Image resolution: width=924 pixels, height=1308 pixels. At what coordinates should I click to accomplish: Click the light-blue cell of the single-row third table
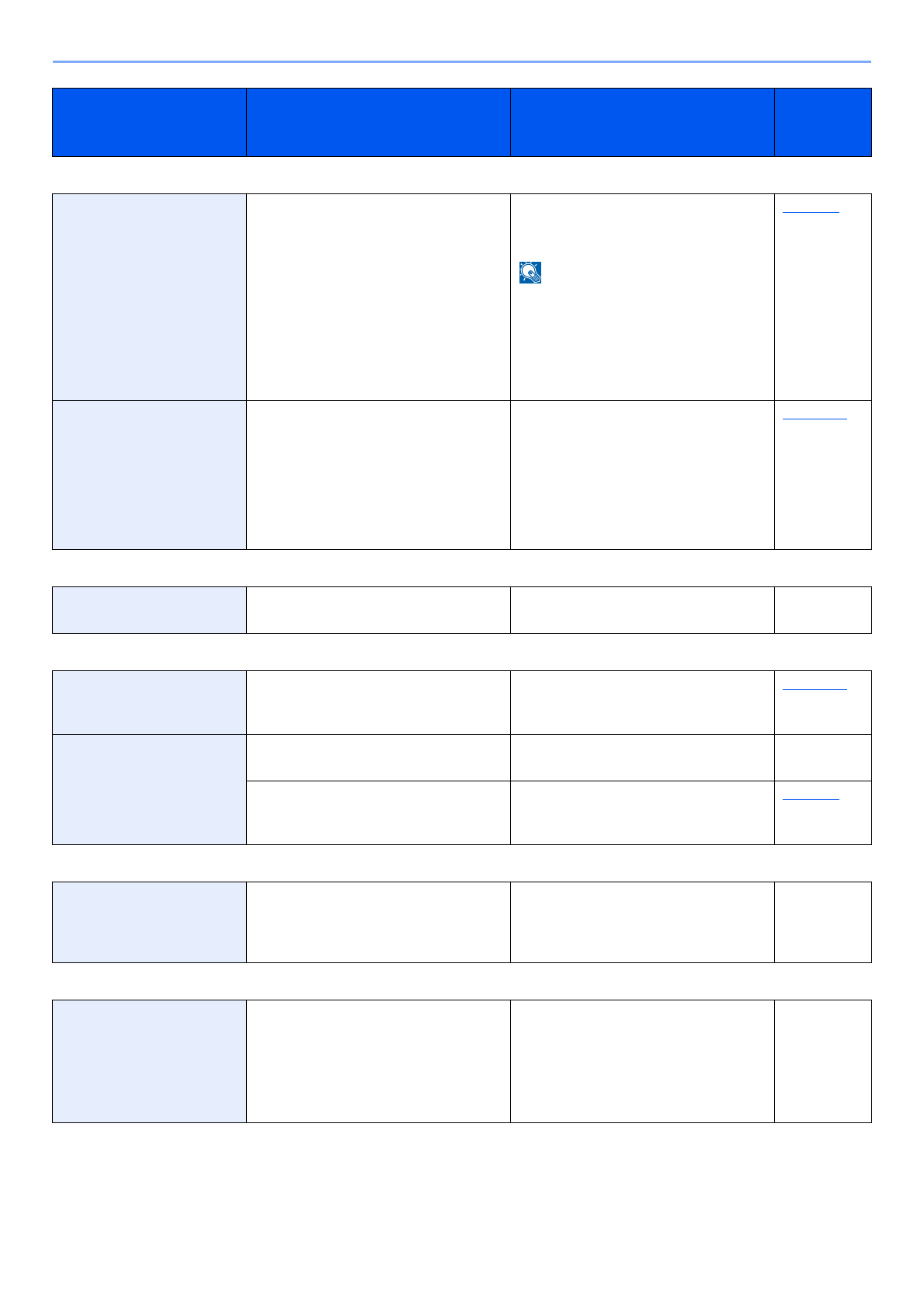click(149, 610)
